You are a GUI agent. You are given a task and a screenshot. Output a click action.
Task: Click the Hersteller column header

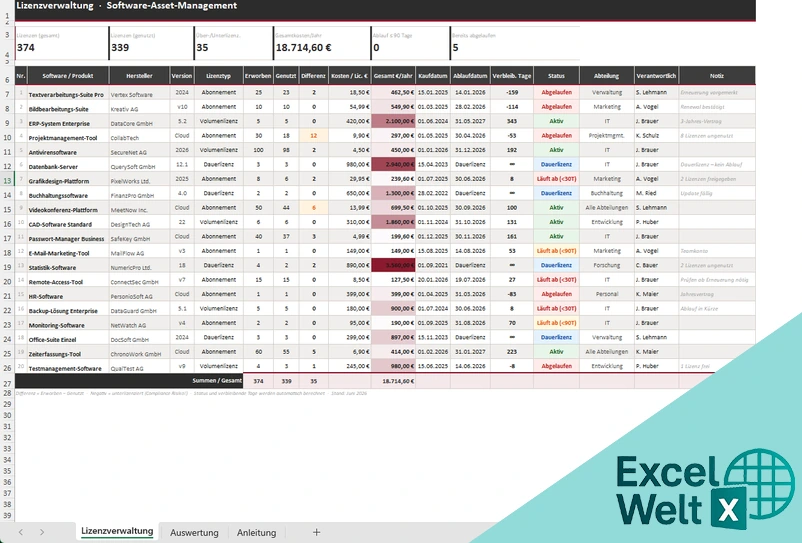click(x=139, y=76)
